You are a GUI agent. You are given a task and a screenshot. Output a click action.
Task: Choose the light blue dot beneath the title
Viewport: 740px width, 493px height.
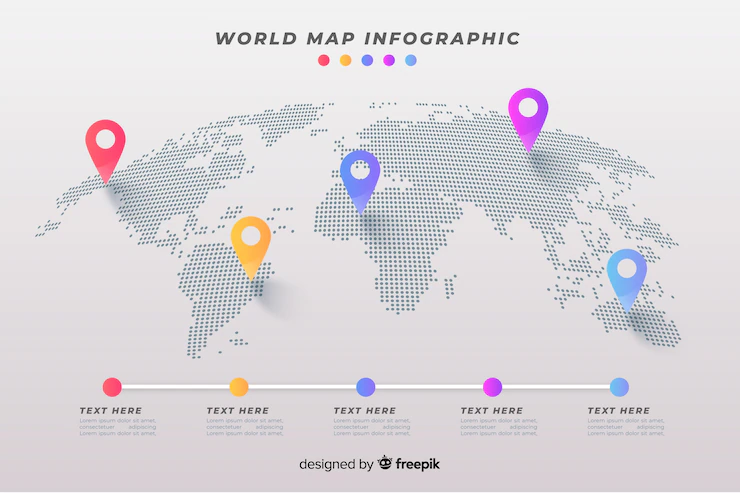coord(411,60)
